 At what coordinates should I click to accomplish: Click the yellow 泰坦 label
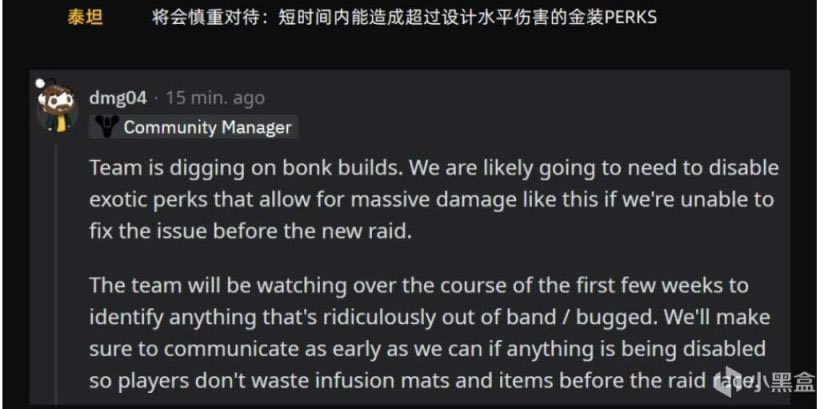click(86, 17)
